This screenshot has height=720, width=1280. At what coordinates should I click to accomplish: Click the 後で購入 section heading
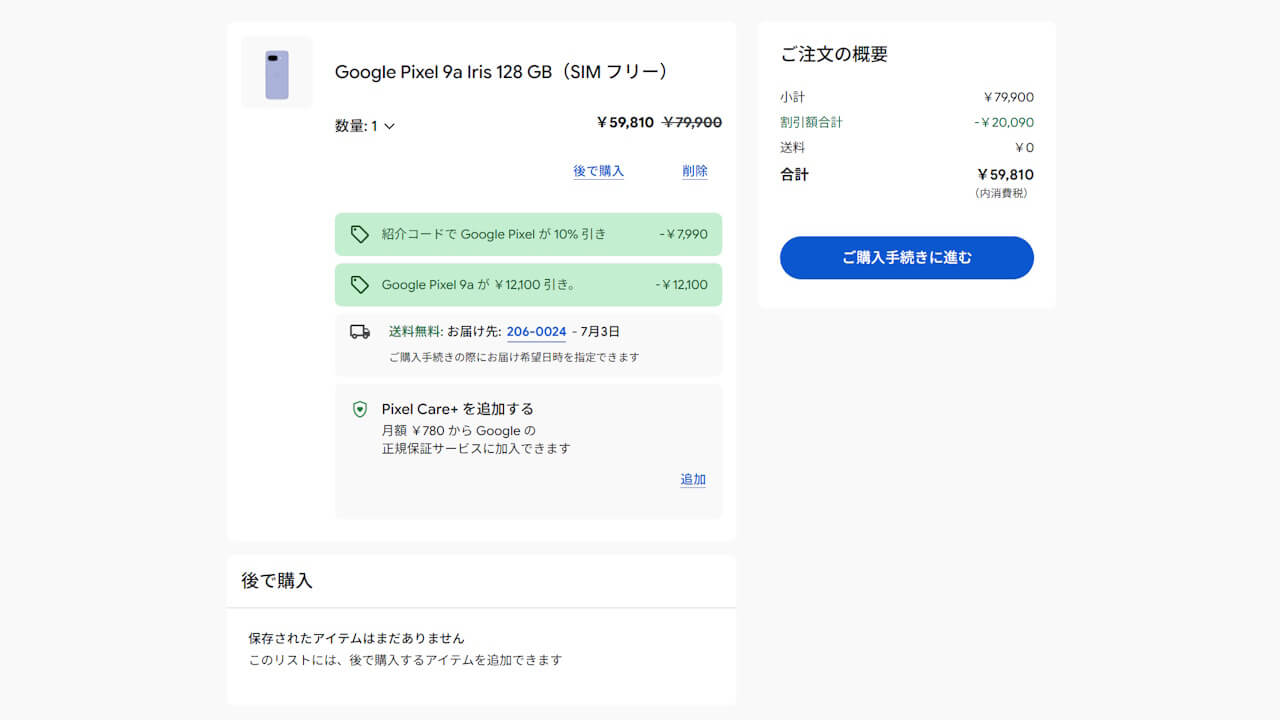[x=277, y=581]
